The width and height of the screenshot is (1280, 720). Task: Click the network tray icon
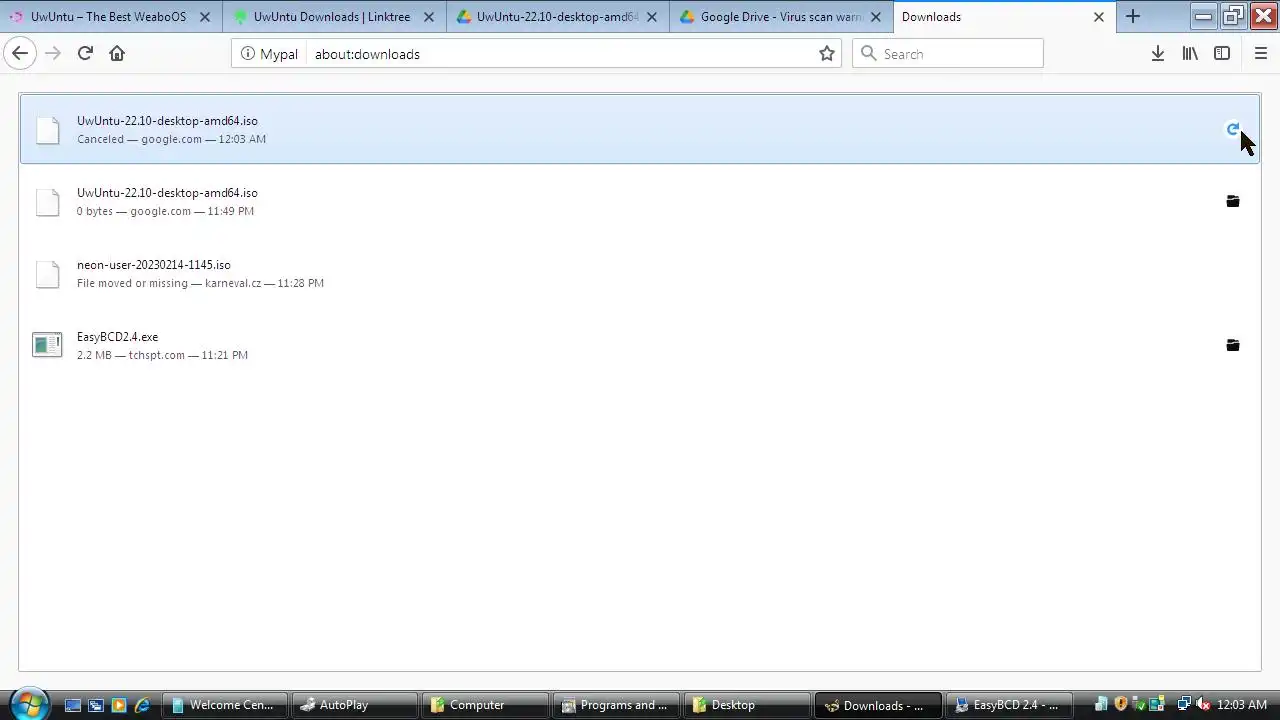[1184, 705]
